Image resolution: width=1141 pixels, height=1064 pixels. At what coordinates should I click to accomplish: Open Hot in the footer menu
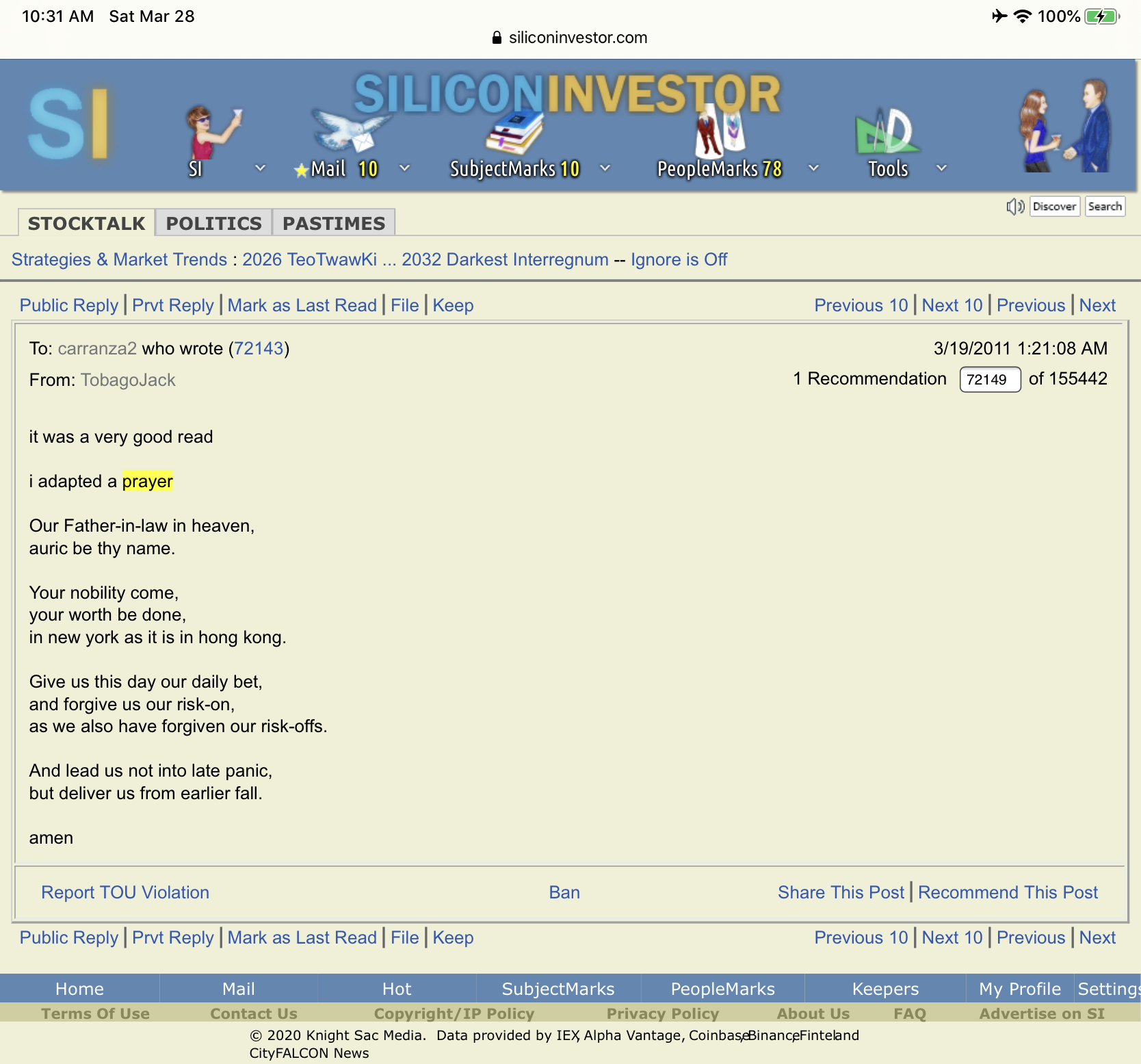(397, 989)
